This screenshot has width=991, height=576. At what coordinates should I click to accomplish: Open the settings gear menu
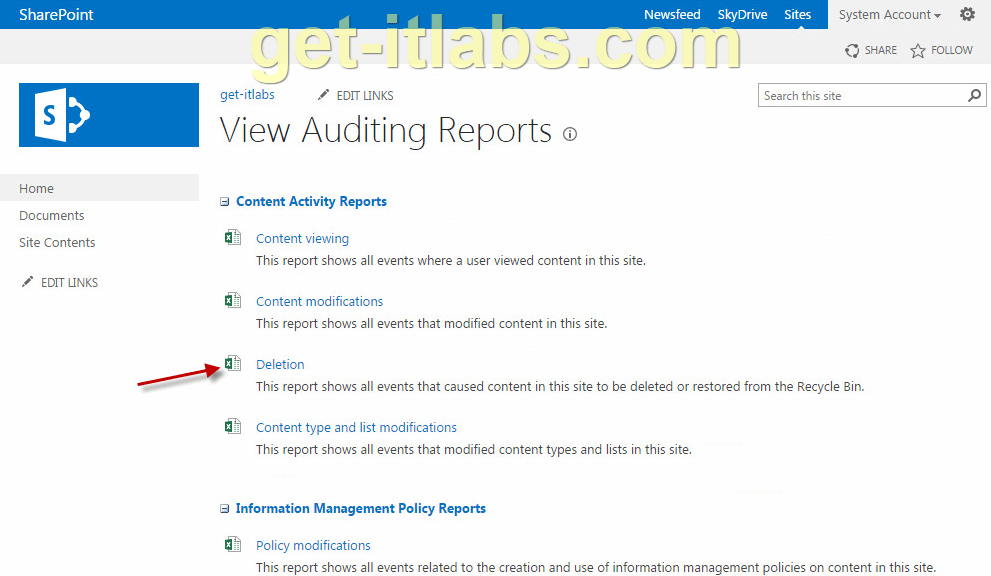[x=967, y=14]
